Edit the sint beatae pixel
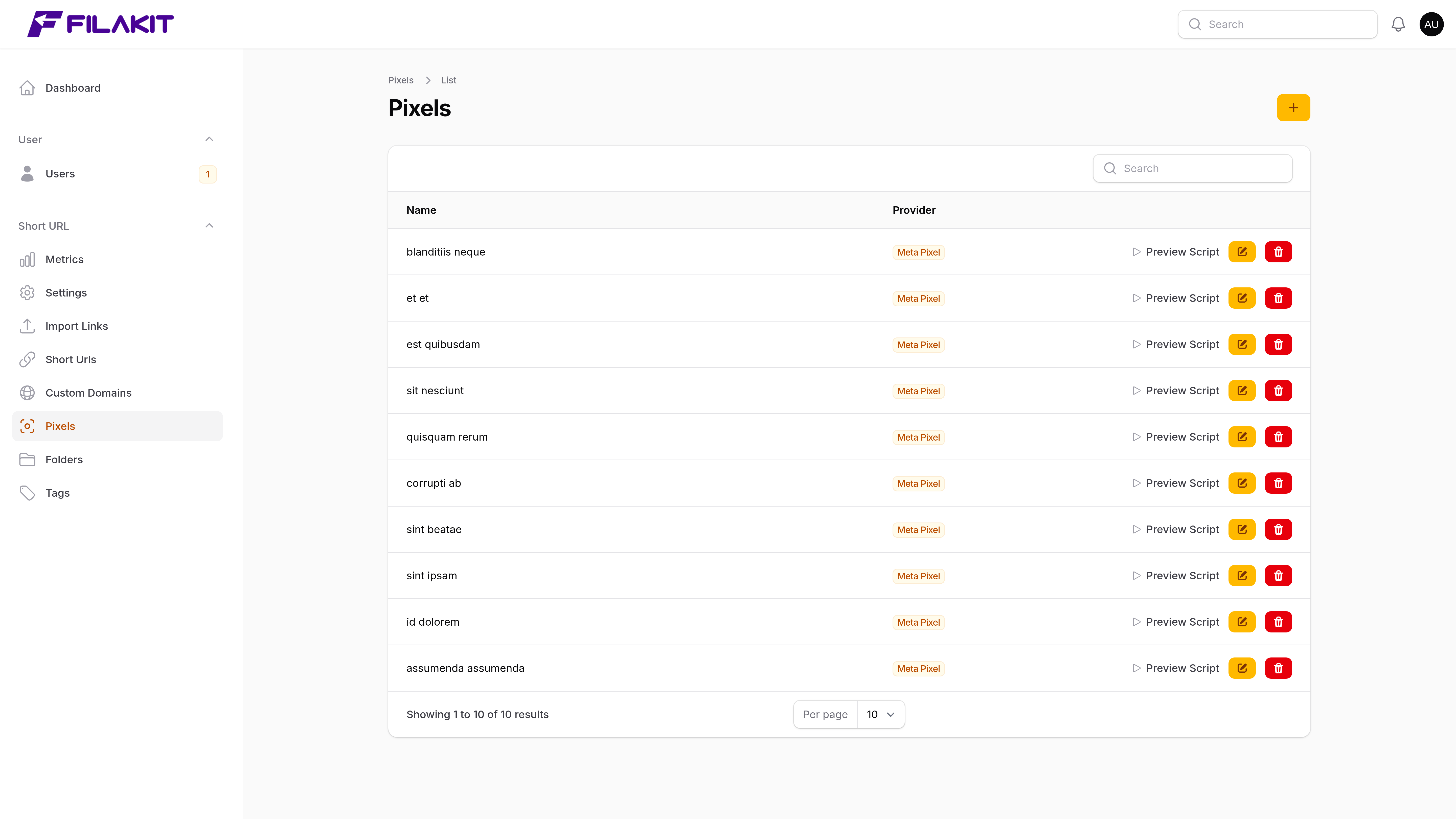 [x=1242, y=530]
